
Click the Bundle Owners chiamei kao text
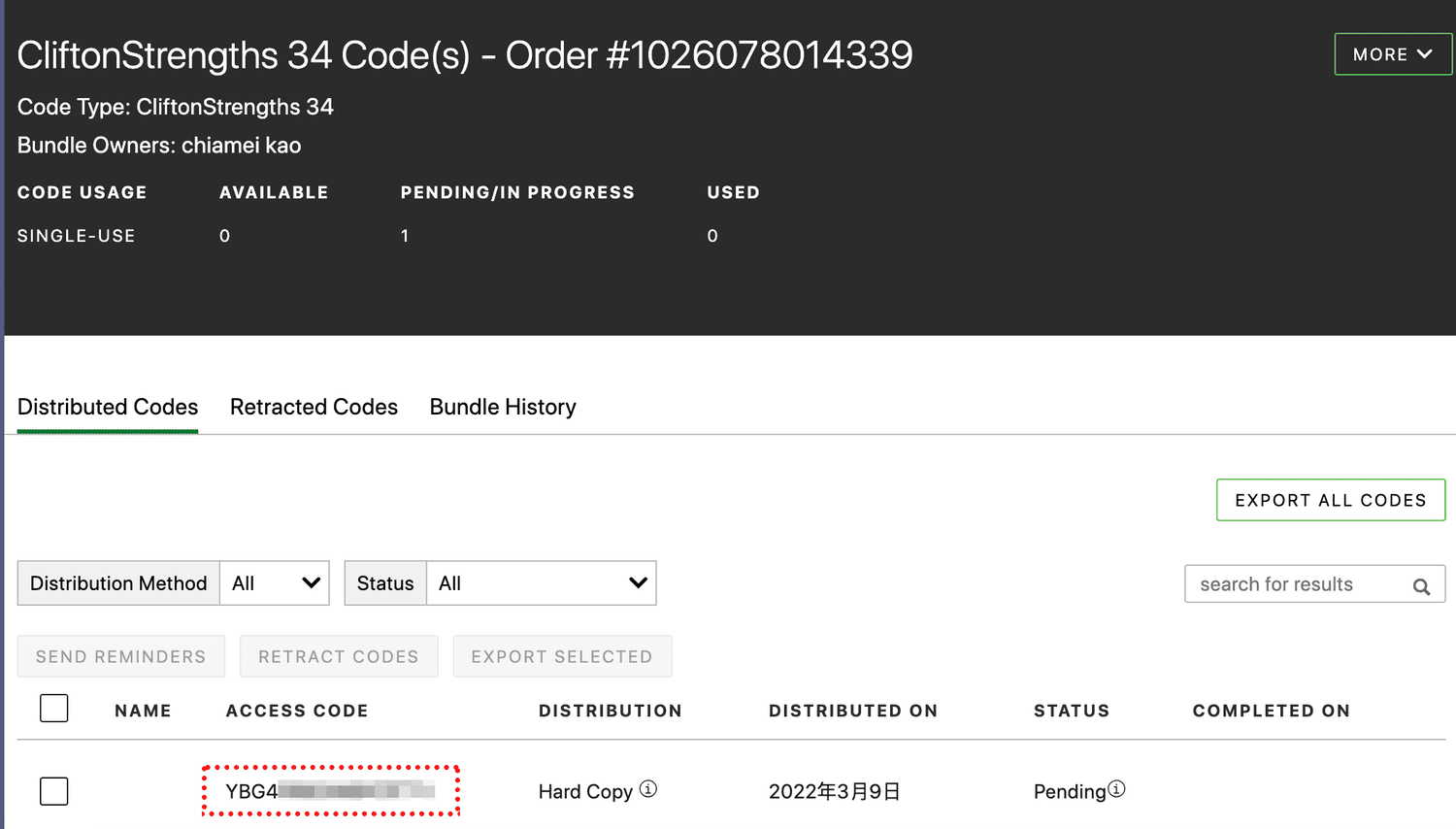tap(159, 146)
